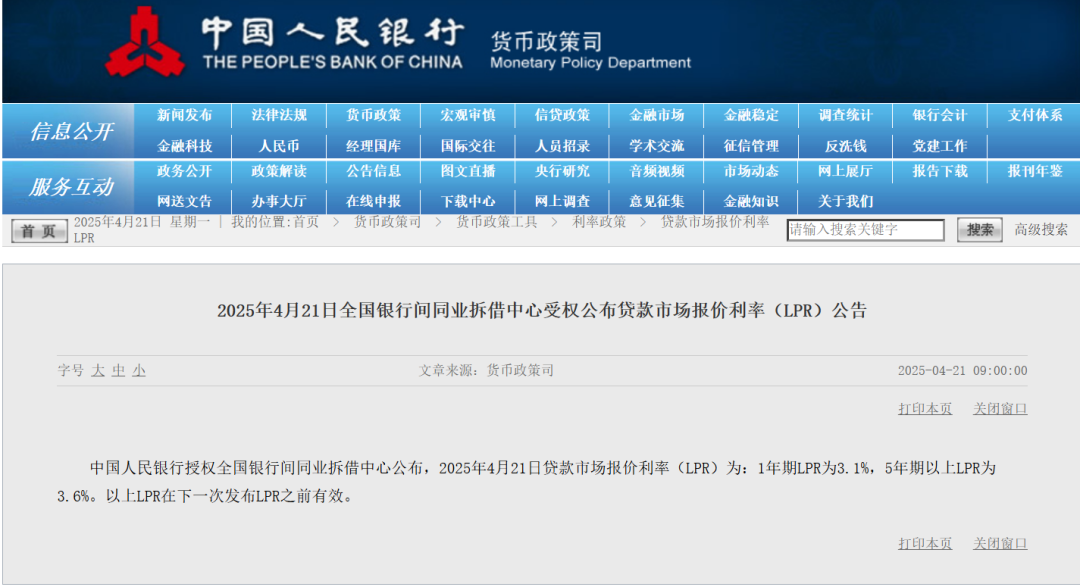
Task: Set font size to 大
Action: click(98, 371)
